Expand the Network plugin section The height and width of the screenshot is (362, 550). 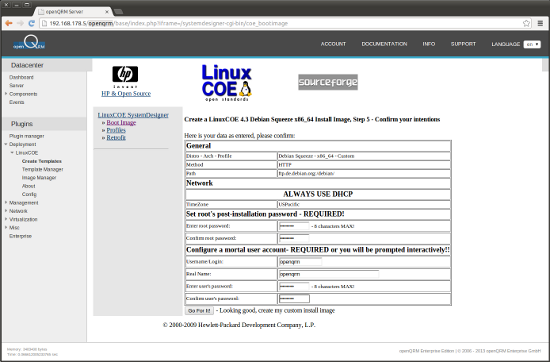coord(6,211)
